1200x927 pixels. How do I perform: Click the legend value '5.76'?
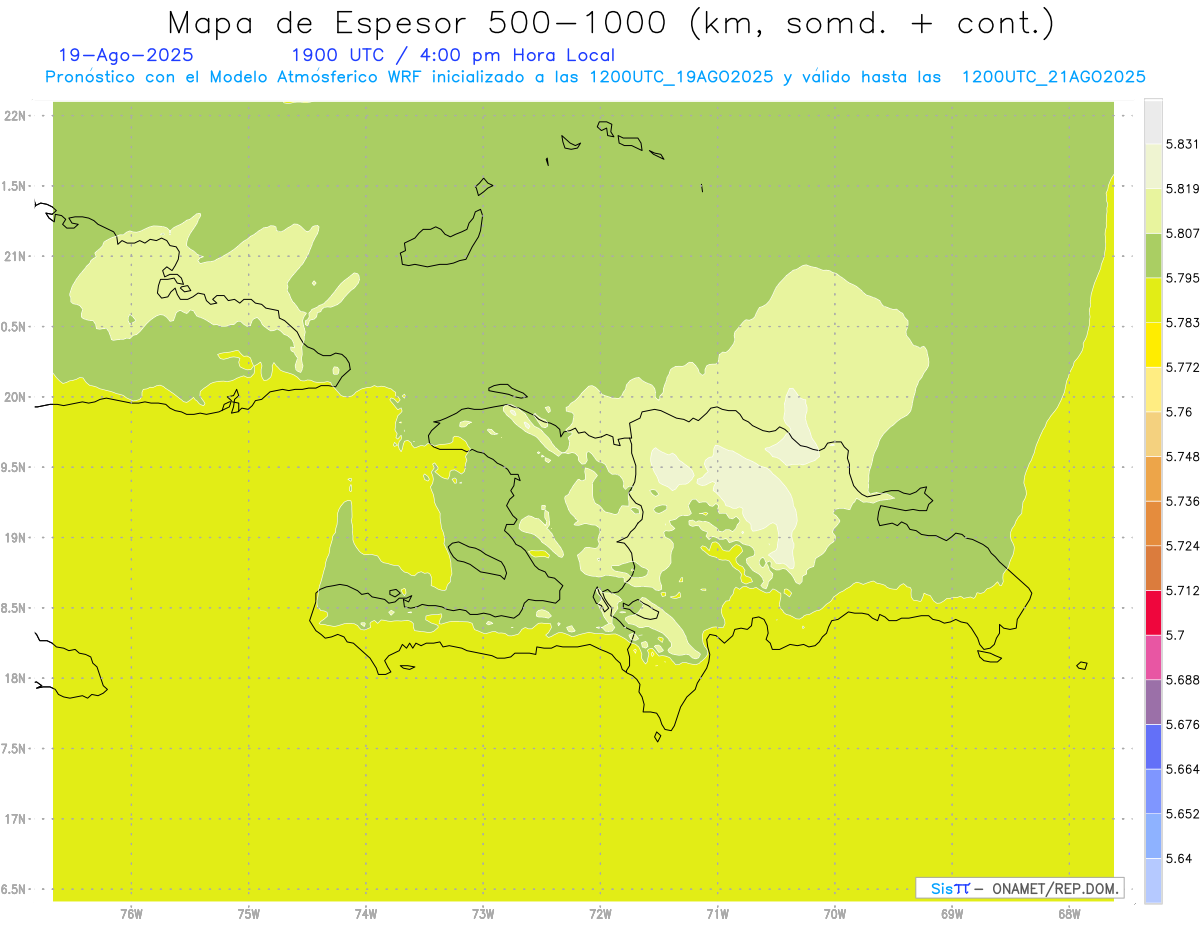1179,412
